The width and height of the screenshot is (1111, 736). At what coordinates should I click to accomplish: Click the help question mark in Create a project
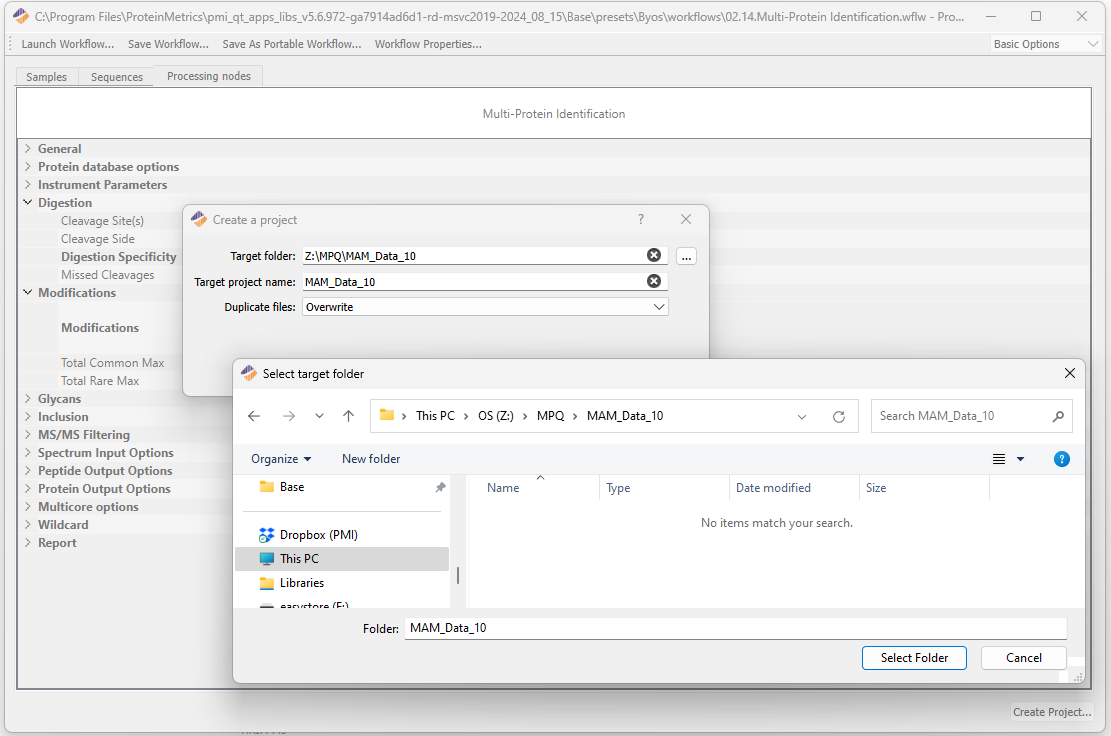click(x=641, y=219)
